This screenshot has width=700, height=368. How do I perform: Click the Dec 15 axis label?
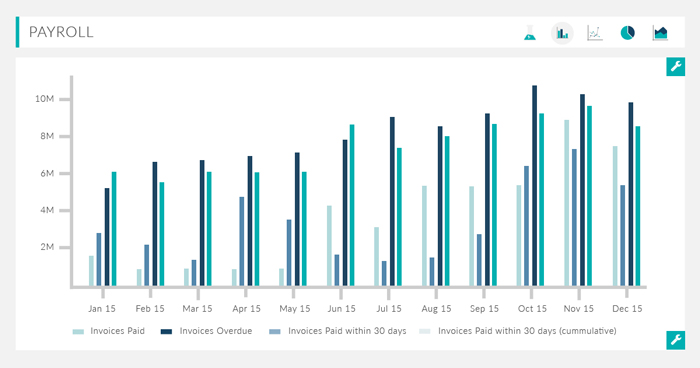[627, 309]
